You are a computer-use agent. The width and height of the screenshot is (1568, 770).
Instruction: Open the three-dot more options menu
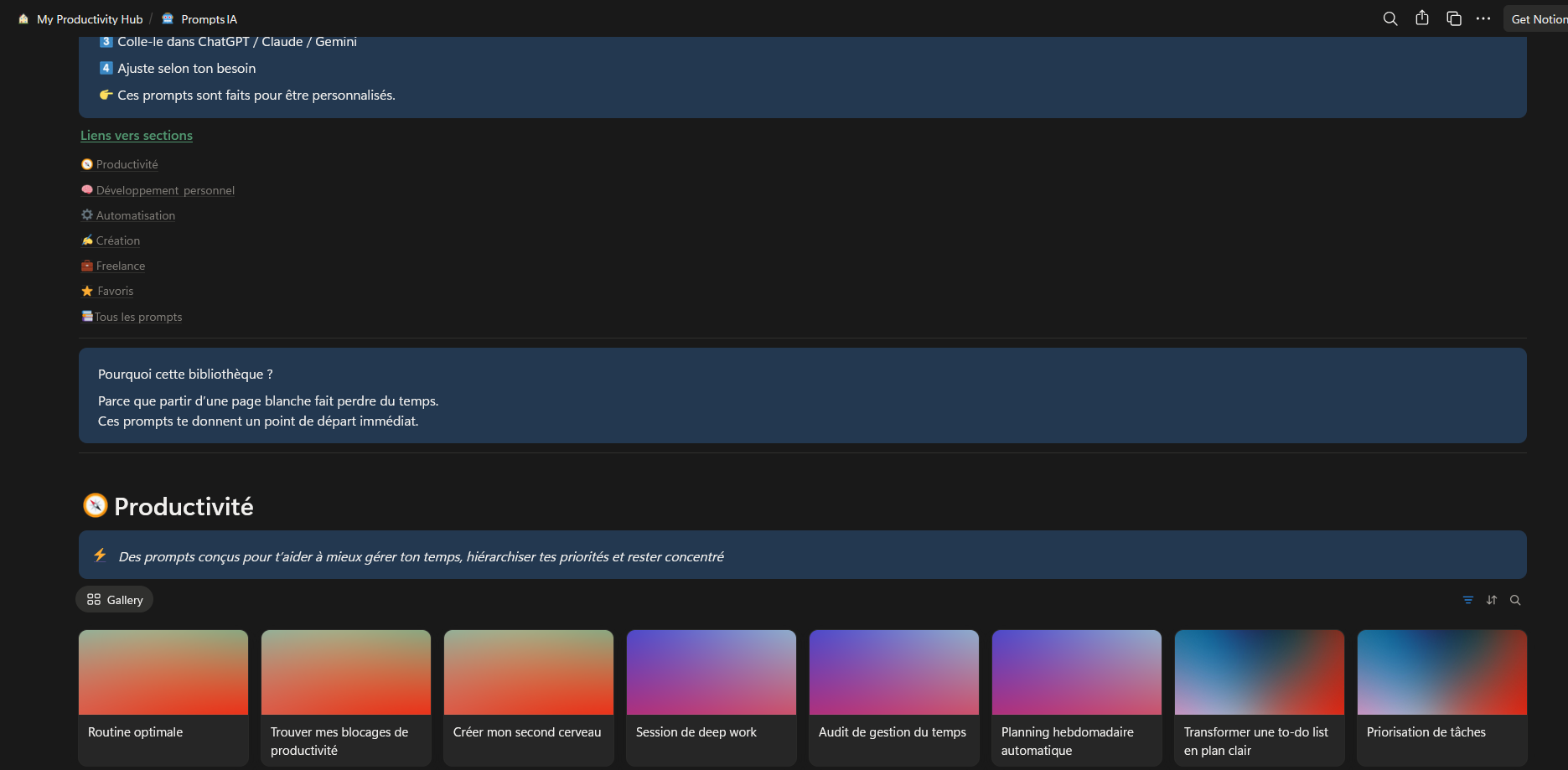click(1483, 18)
